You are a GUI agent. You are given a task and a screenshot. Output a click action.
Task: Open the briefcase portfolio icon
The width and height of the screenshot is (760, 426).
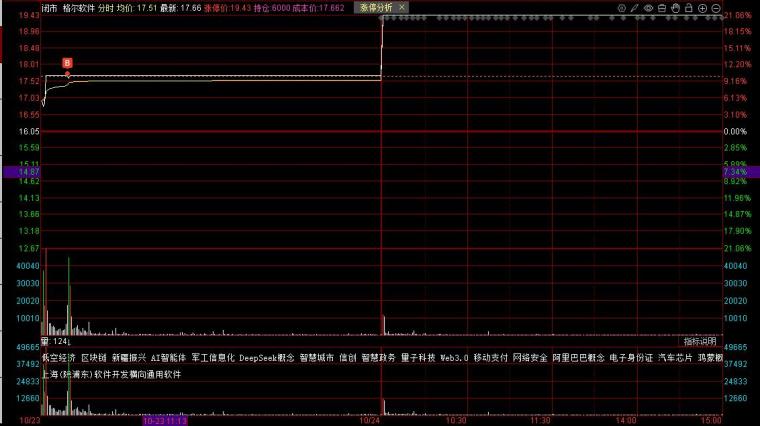coord(661,7)
